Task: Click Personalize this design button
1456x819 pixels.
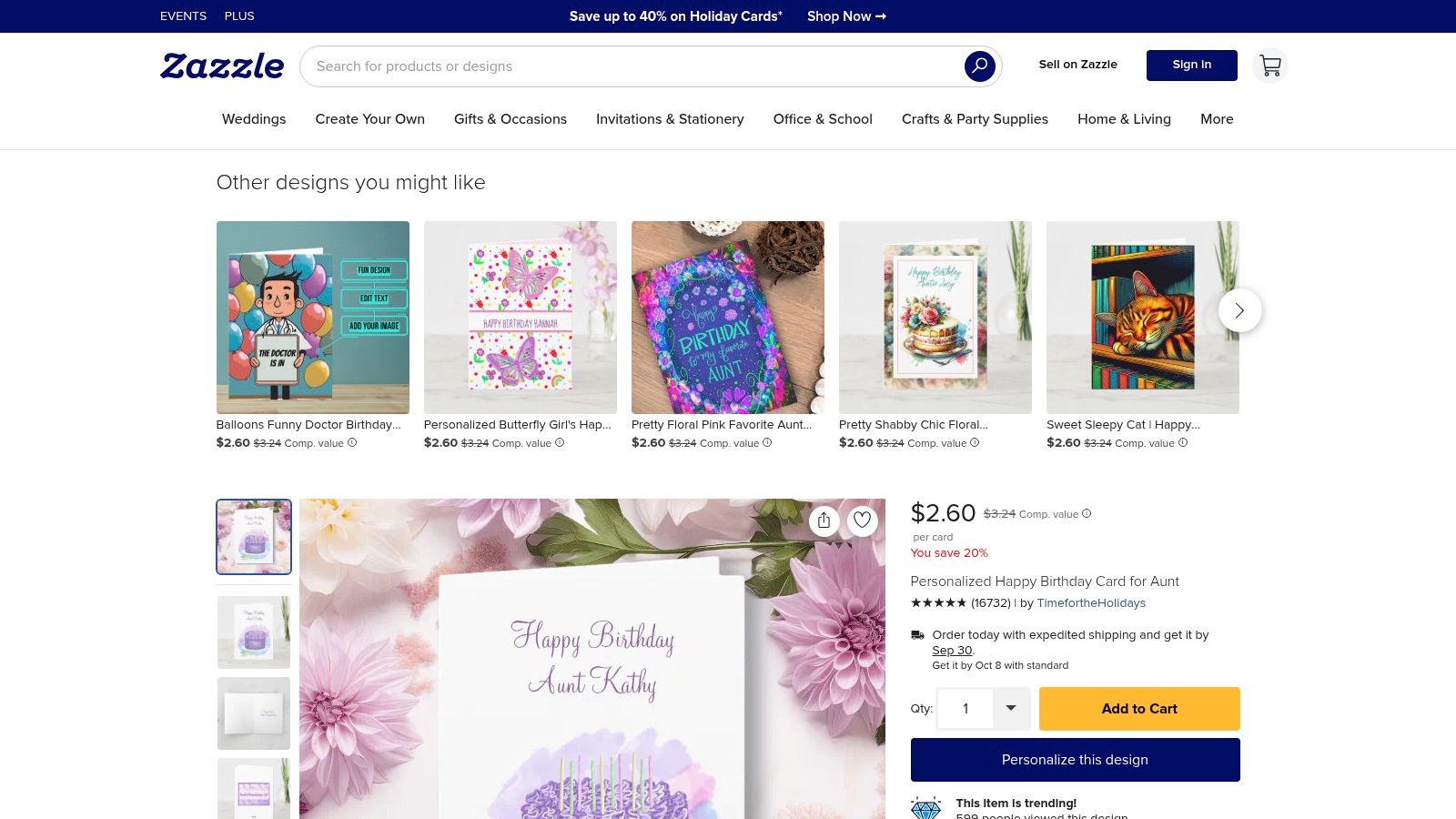Action: pos(1075,760)
